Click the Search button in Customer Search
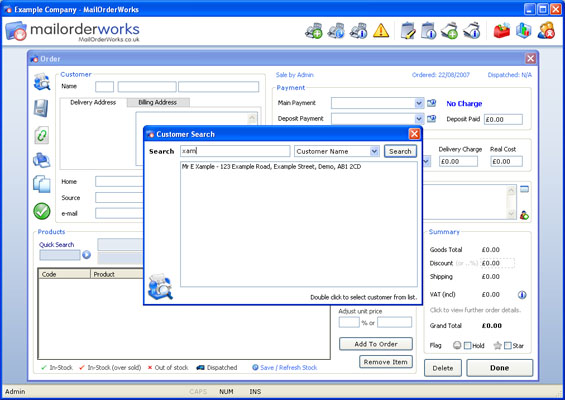 point(400,151)
